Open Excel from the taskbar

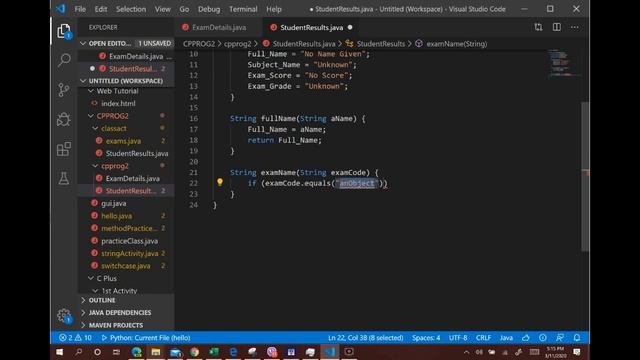(x=213, y=352)
